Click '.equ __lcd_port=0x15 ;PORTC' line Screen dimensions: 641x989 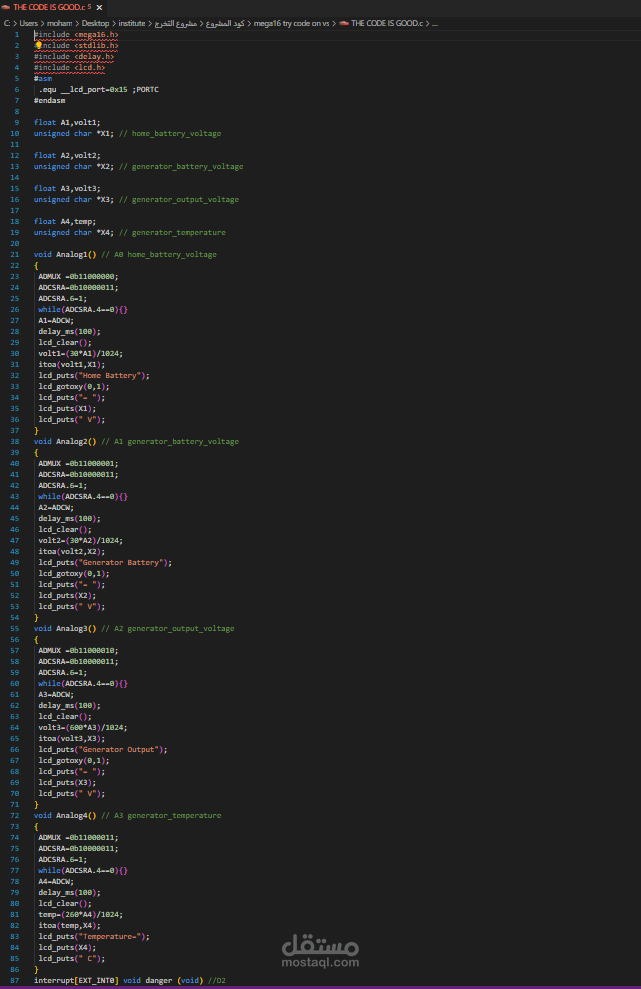(x=98, y=90)
